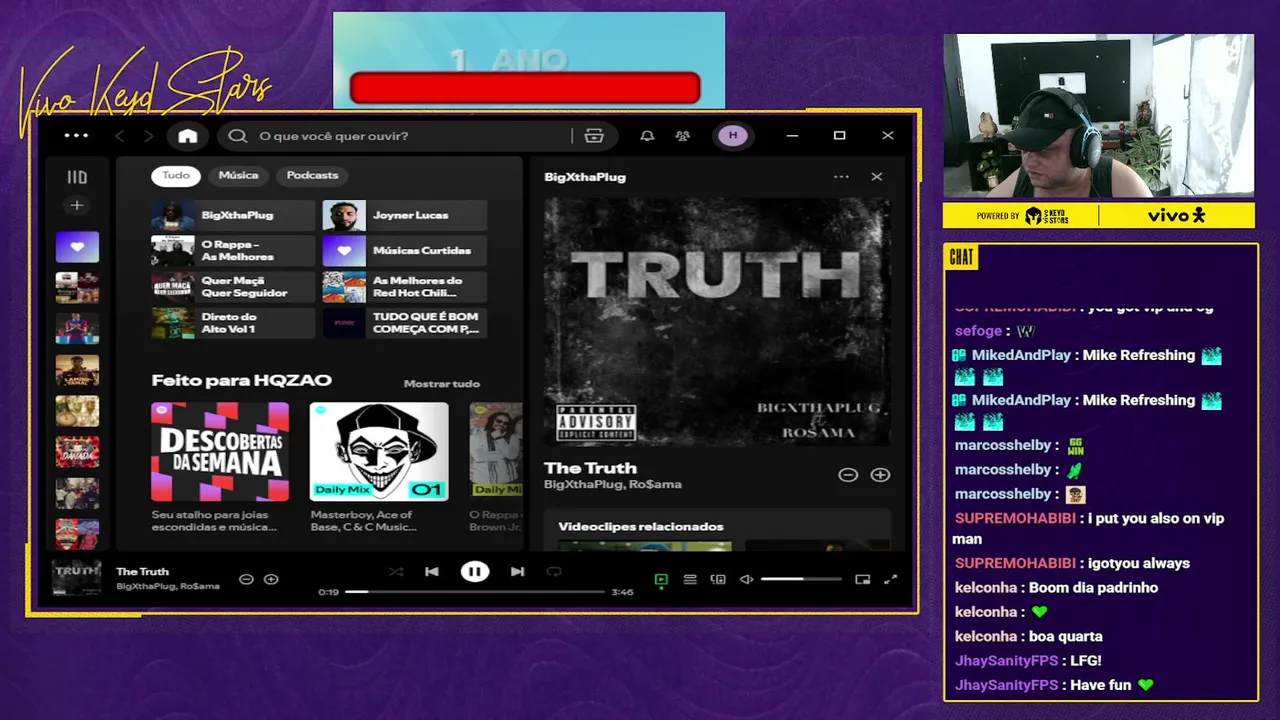
Task: Create a playlist with the plus icon
Action: click(x=77, y=205)
